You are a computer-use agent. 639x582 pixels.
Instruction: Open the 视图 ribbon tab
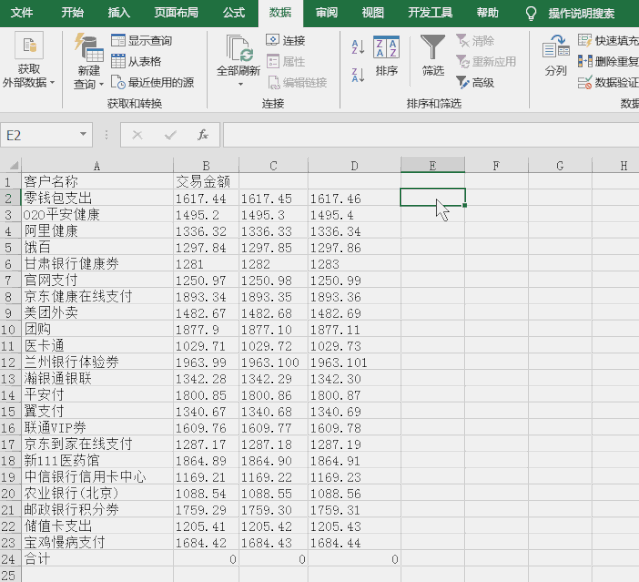point(373,13)
